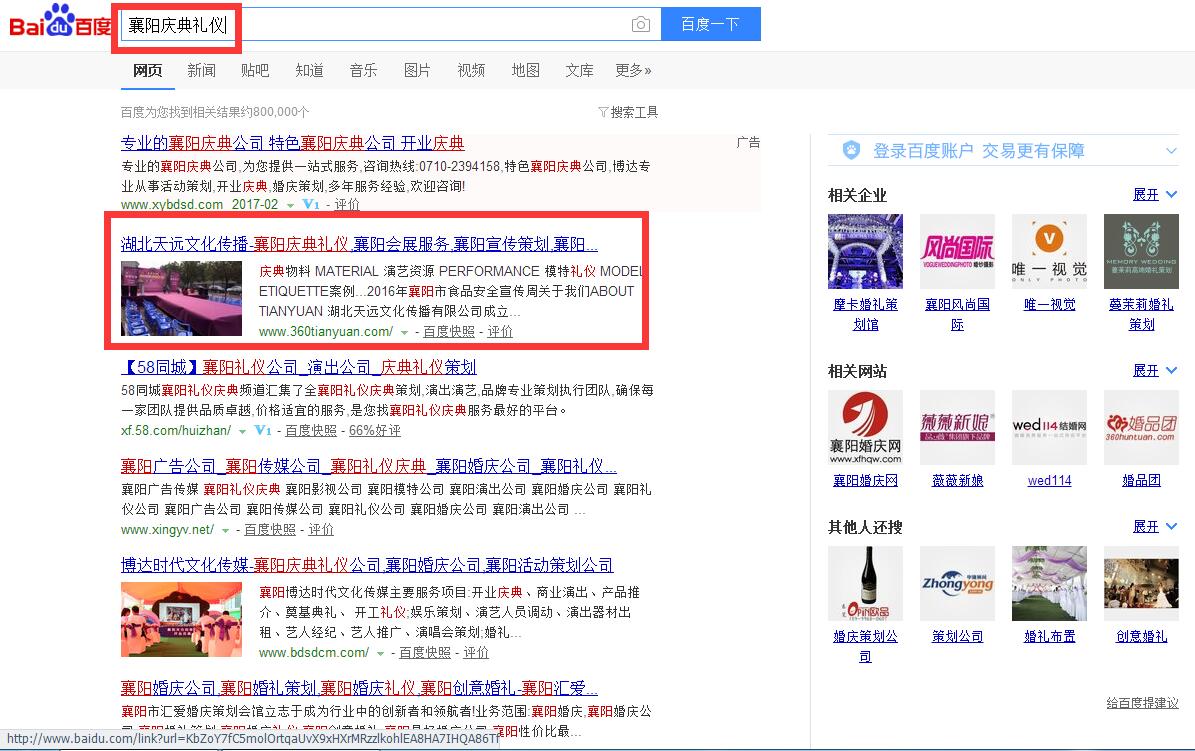Open 襄阳婚庆公司_襄阳婚礼策划 result title

pyautogui.click(x=359, y=688)
